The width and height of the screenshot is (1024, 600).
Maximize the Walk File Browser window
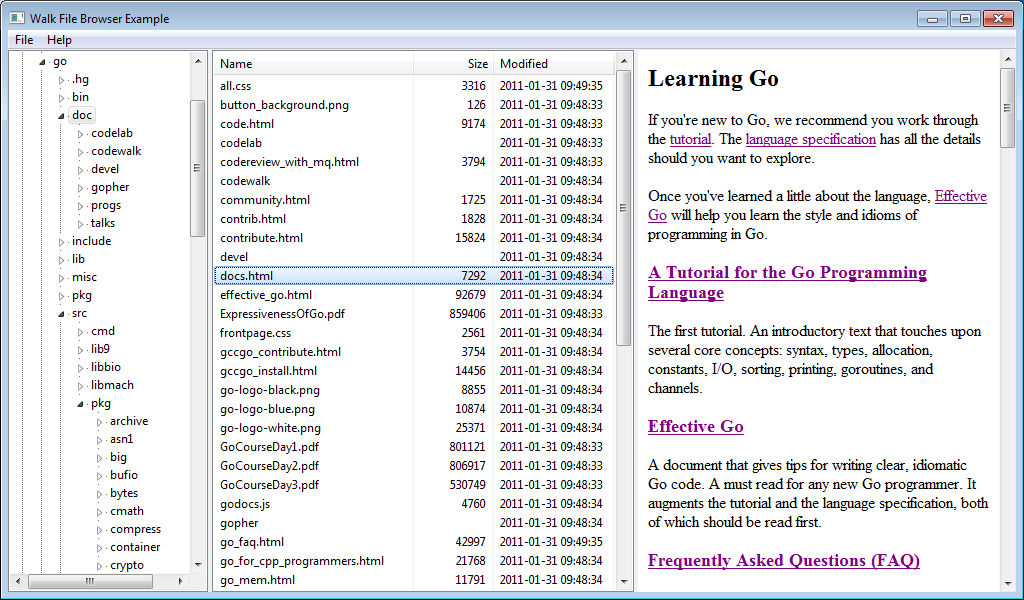point(965,18)
